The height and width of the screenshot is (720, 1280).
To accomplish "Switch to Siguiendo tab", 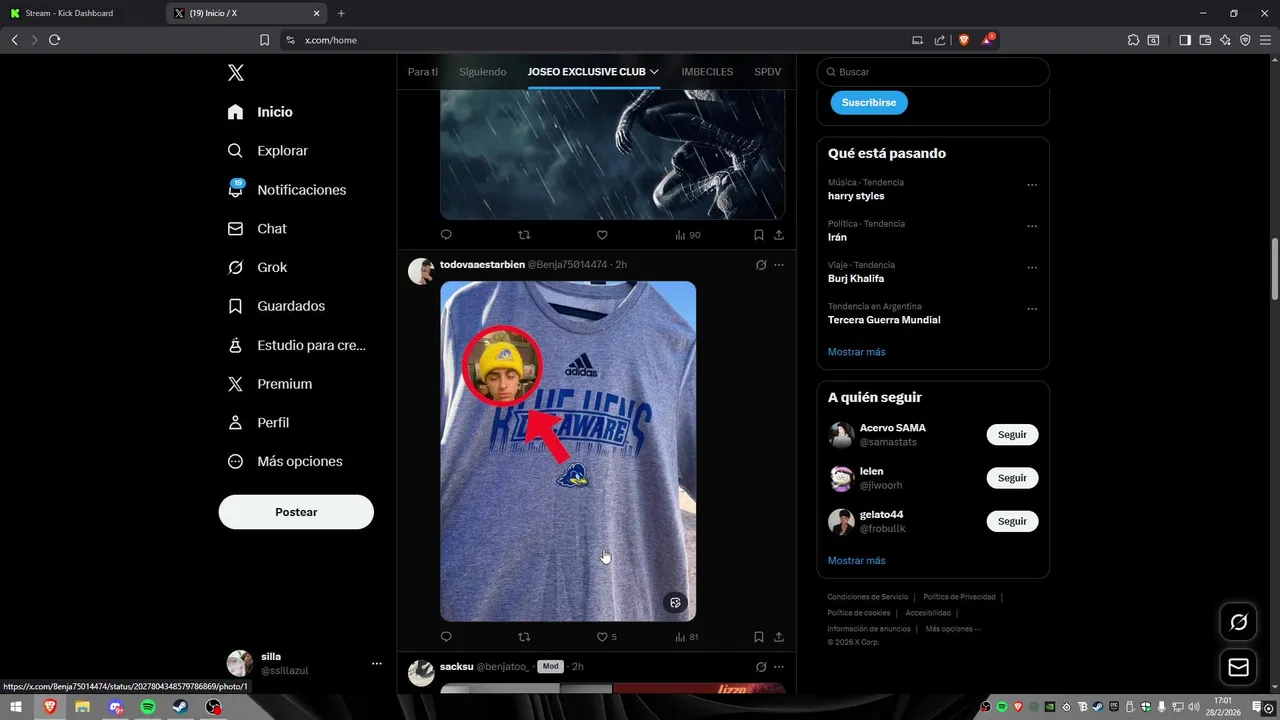I will 482,72.
